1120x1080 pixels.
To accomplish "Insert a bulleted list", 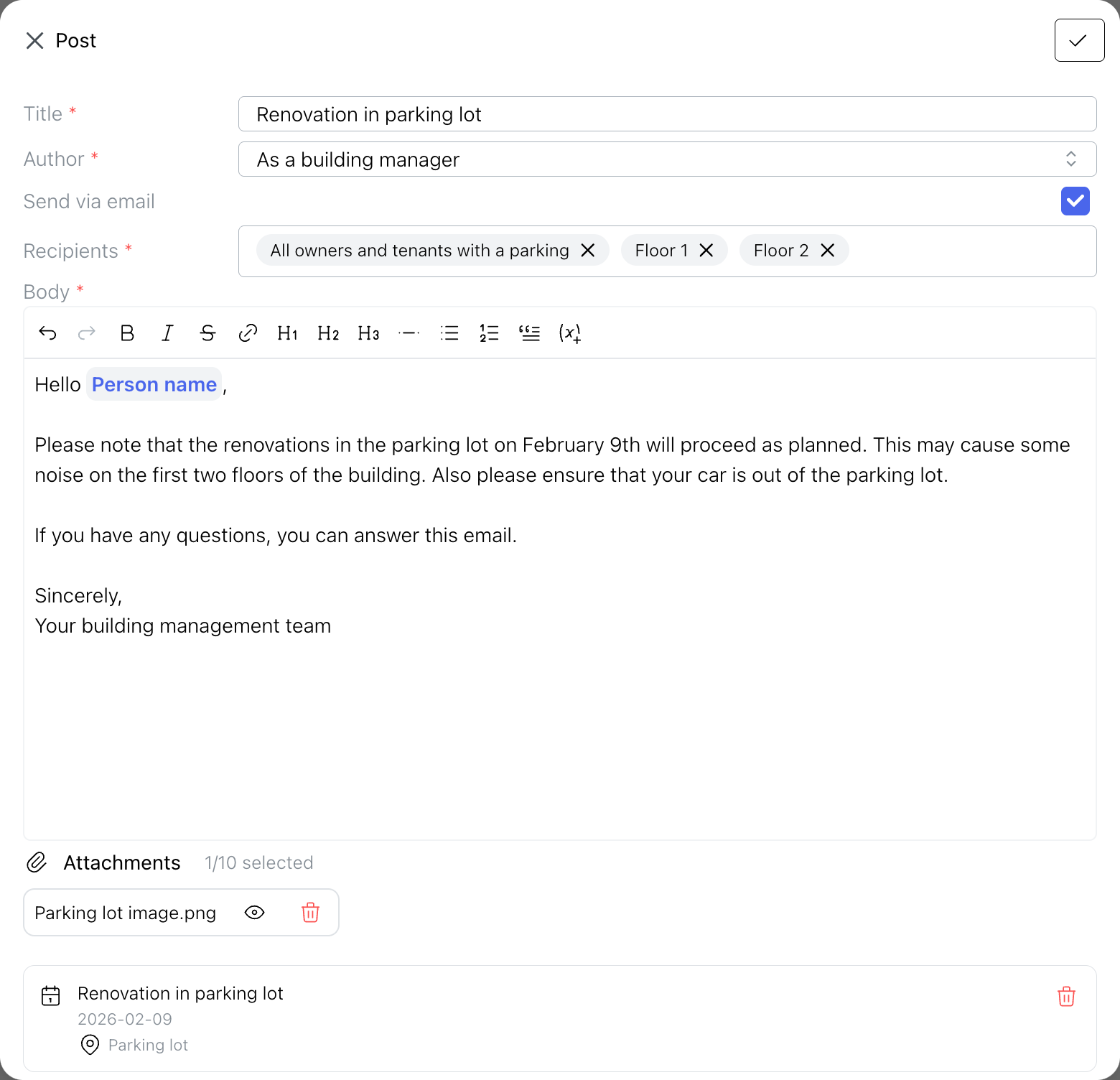I will coord(449,333).
